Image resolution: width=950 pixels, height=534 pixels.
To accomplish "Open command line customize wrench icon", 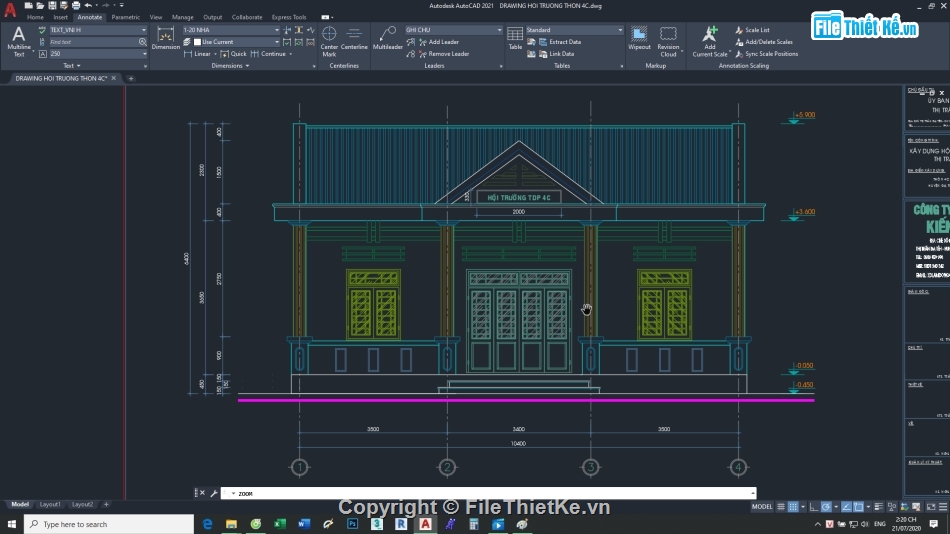I will [214, 493].
